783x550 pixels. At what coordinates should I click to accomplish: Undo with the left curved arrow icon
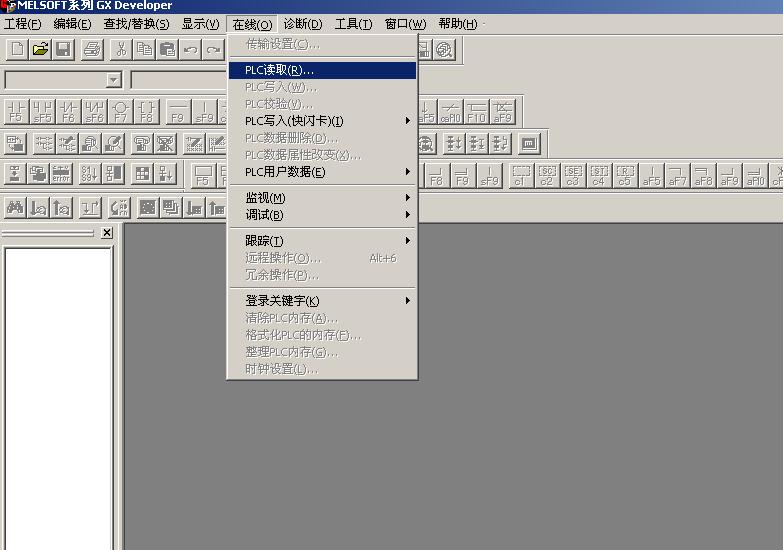pyautogui.click(x=190, y=49)
